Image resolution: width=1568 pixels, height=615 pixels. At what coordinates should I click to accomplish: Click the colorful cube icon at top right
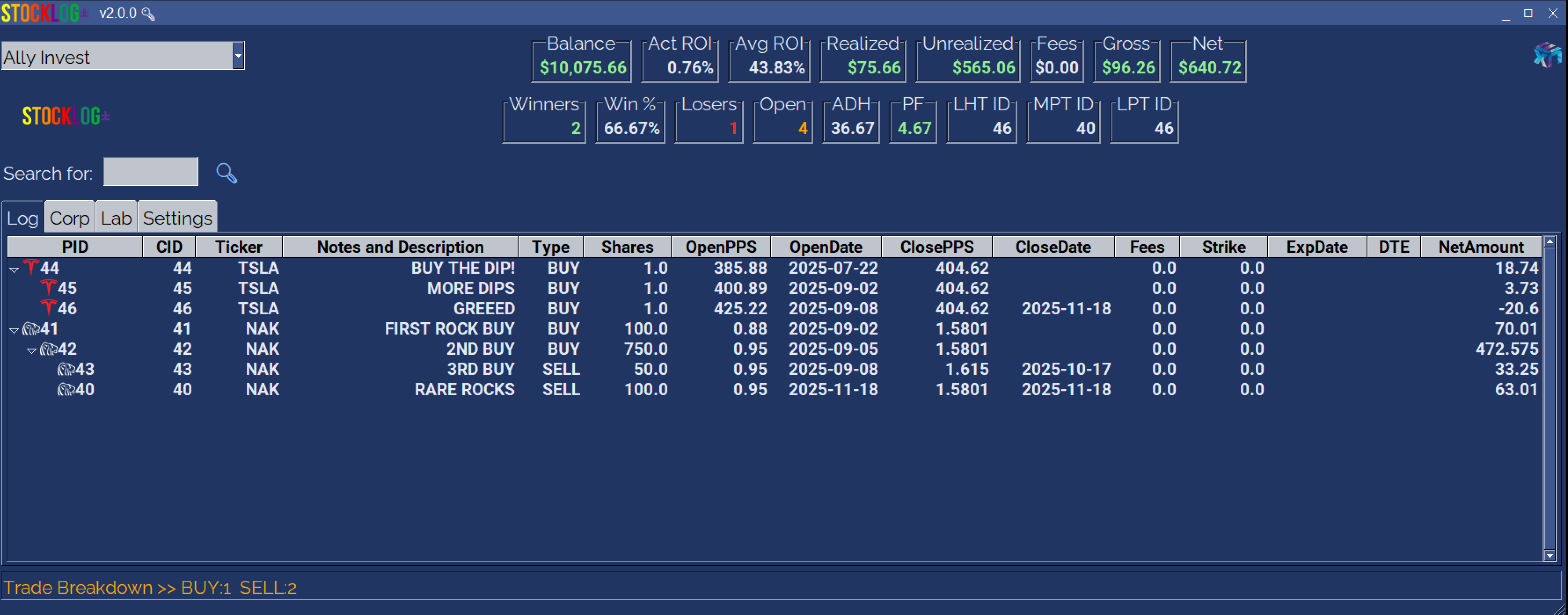tap(1547, 55)
